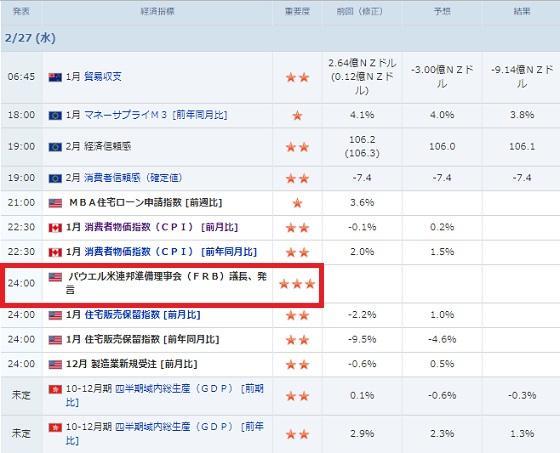
Task: Click the 経済指標 column header
Action: pos(158,11)
